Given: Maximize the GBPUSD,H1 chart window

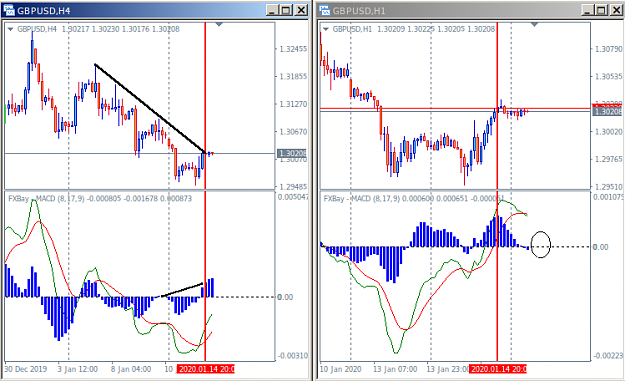Looking at the screenshot, I should 601,10.
